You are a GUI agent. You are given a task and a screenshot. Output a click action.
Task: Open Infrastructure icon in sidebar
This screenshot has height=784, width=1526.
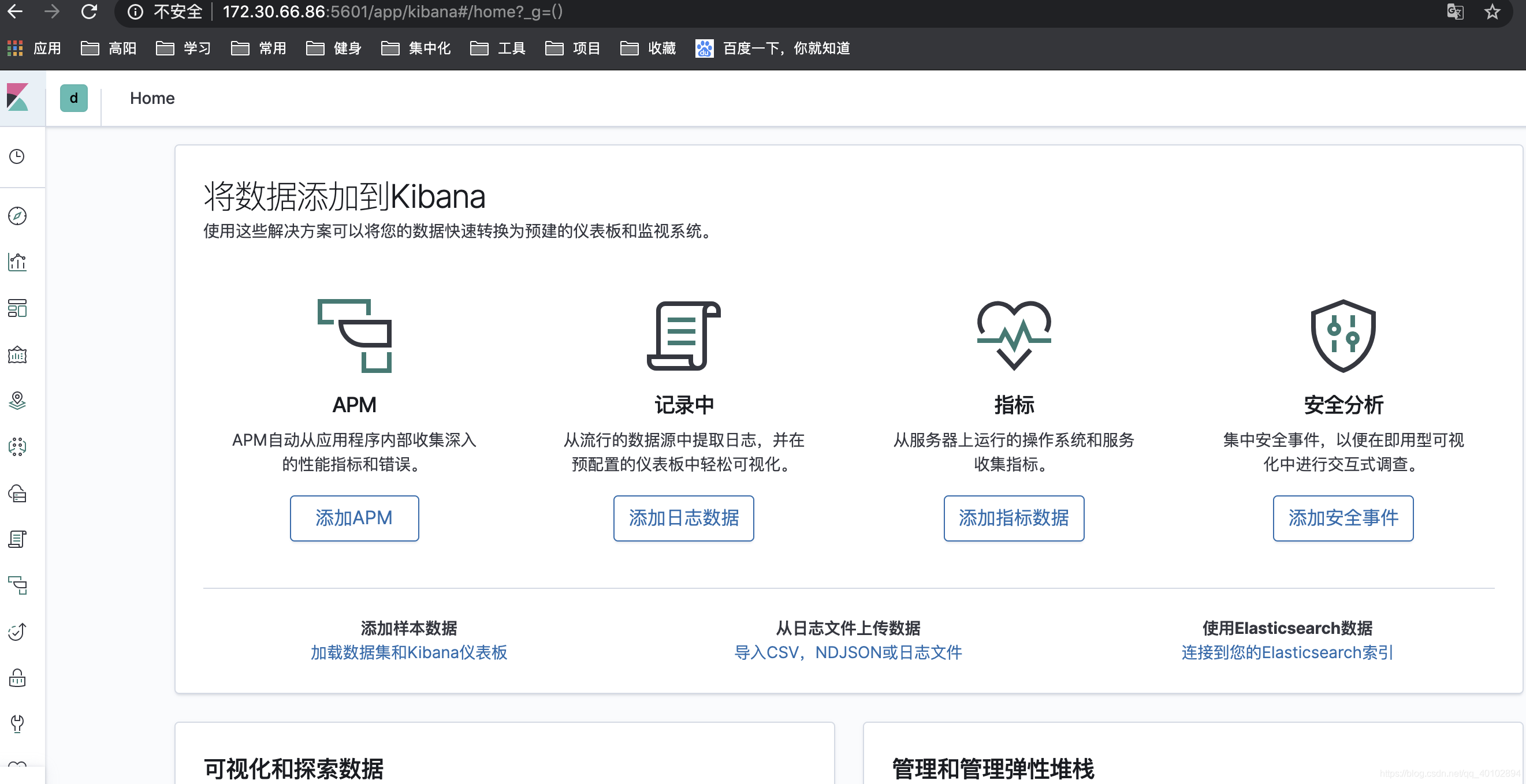tap(17, 493)
